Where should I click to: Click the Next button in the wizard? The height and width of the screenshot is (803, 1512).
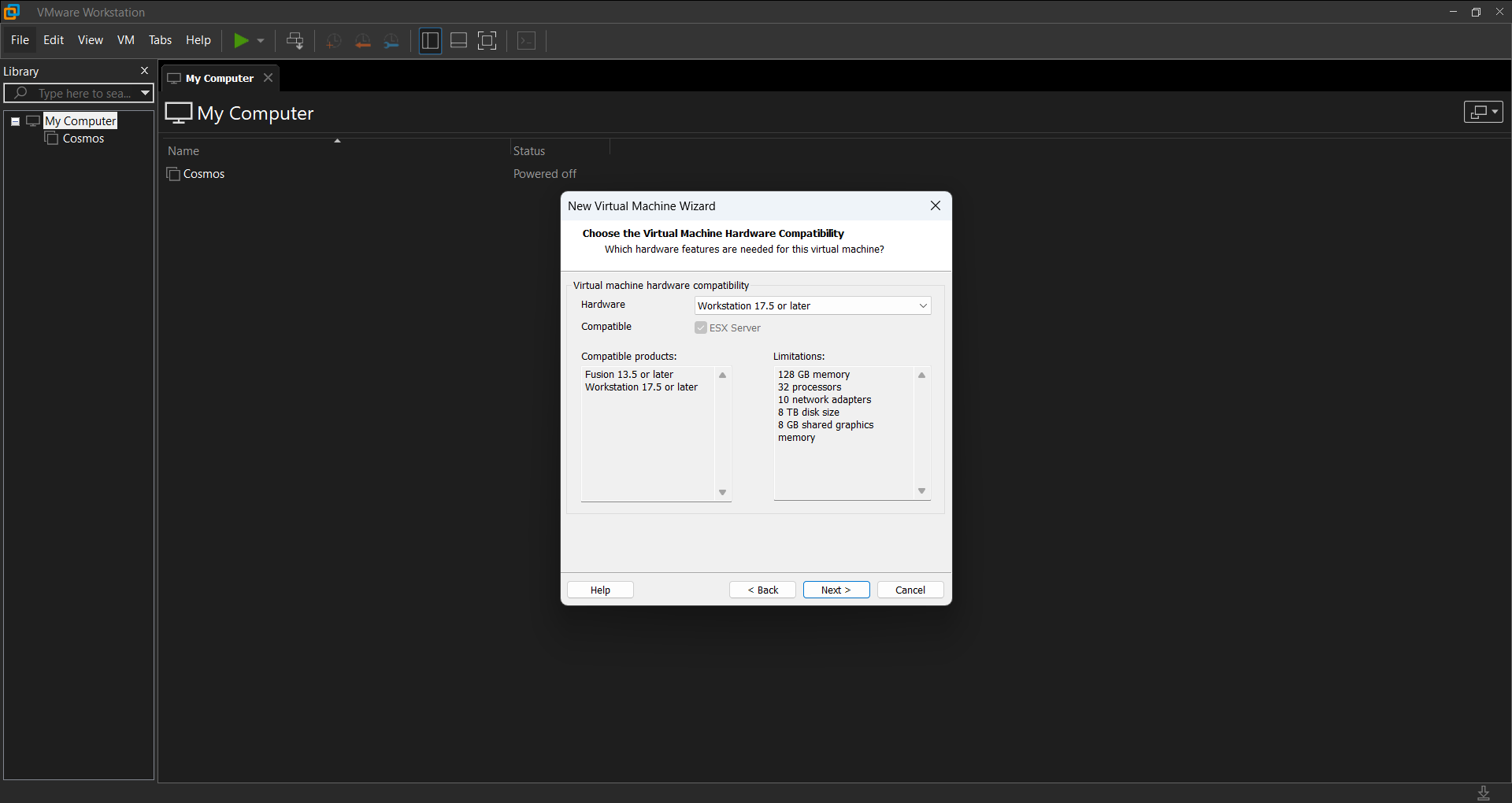pos(836,590)
